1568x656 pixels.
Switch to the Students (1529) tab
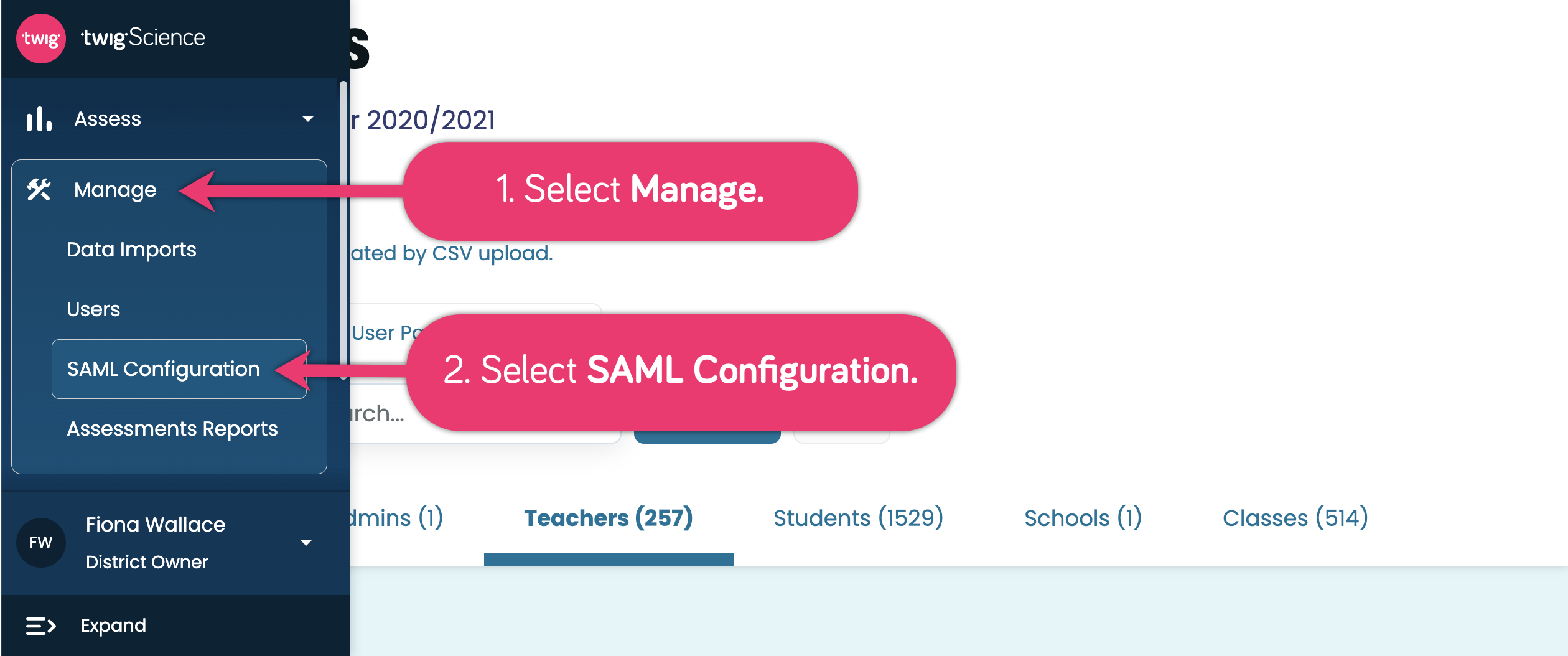858,518
